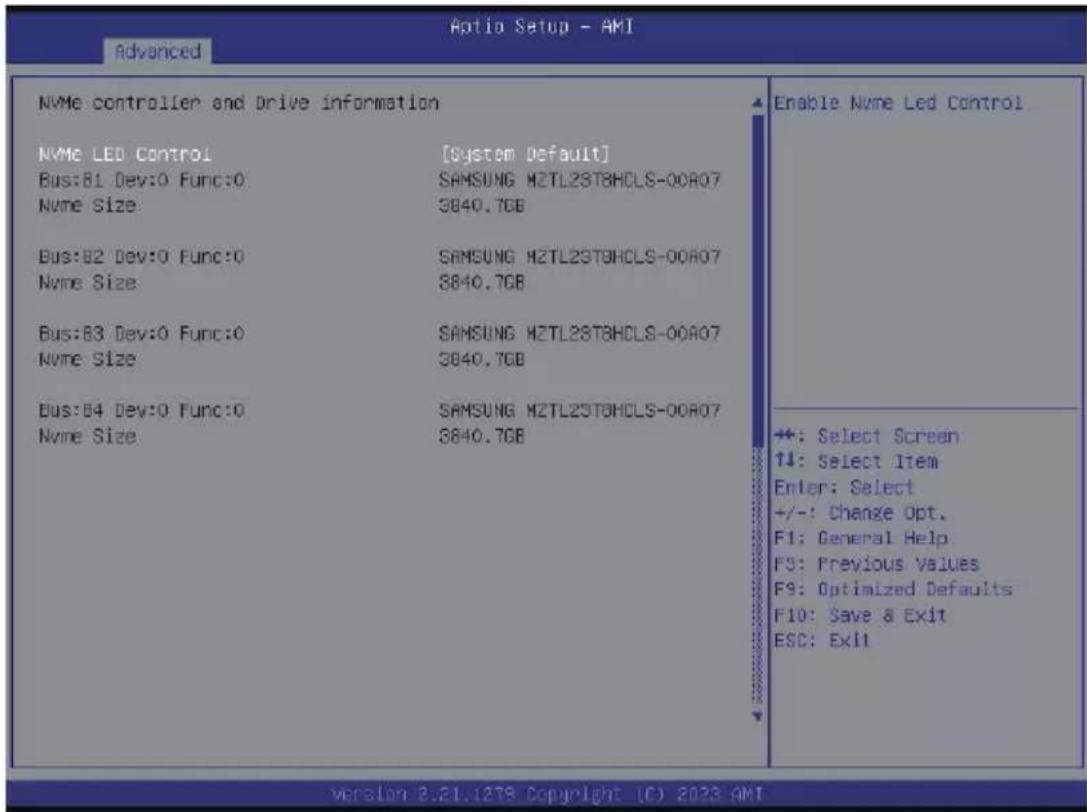Click the ESC: Exit hint
Viewport: 1087px width, 812px height.
[x=821, y=641]
